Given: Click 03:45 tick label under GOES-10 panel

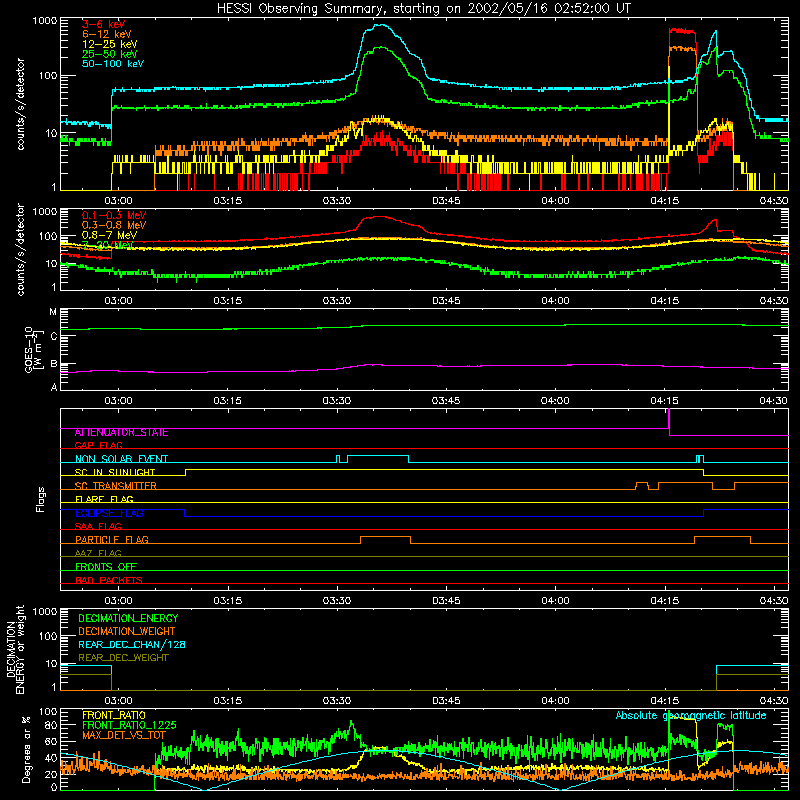Looking at the screenshot, I should [446, 401].
